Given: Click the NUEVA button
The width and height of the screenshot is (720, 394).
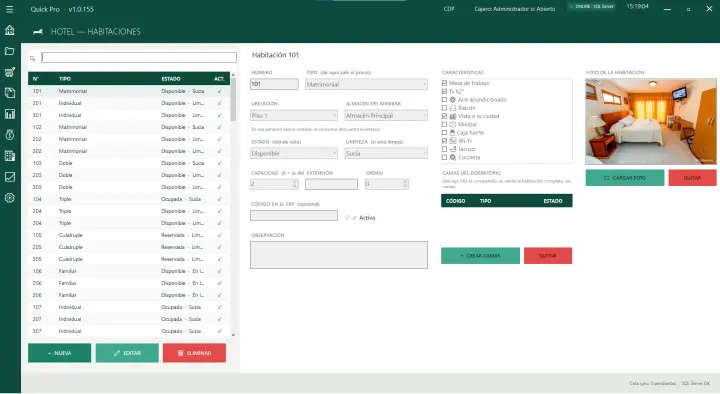Looking at the screenshot, I should pyautogui.click(x=59, y=353).
